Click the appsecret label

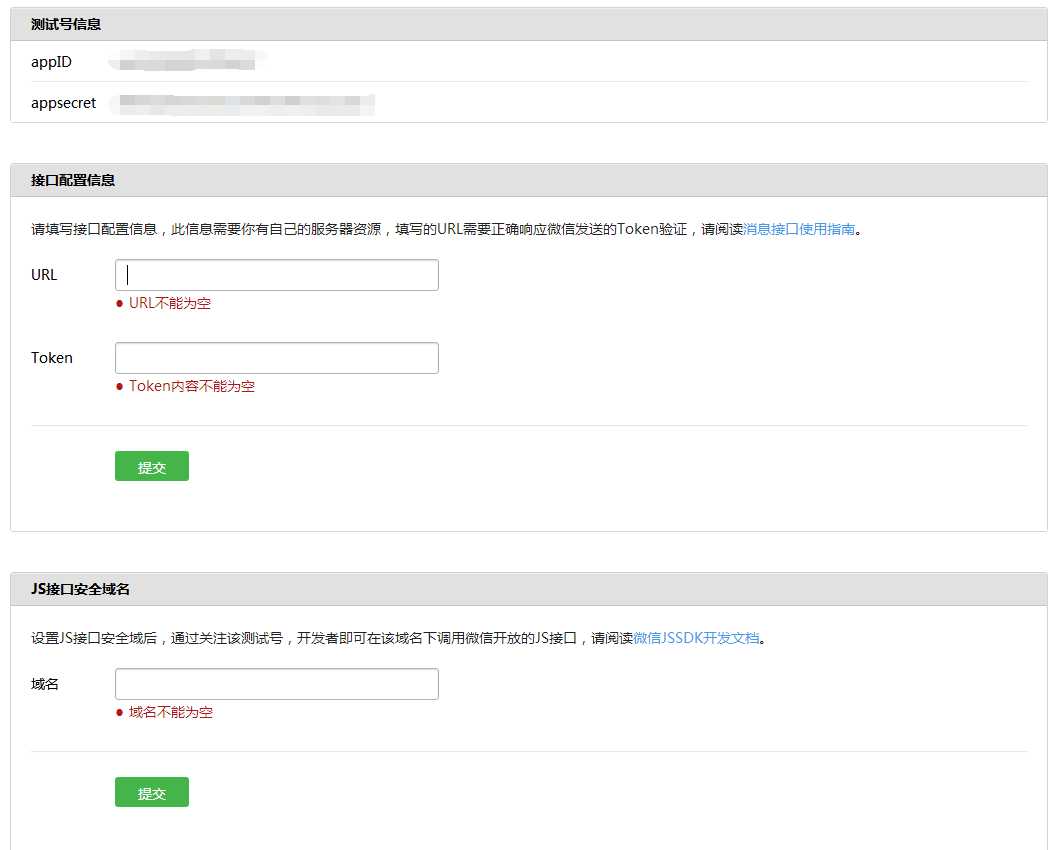coord(64,102)
